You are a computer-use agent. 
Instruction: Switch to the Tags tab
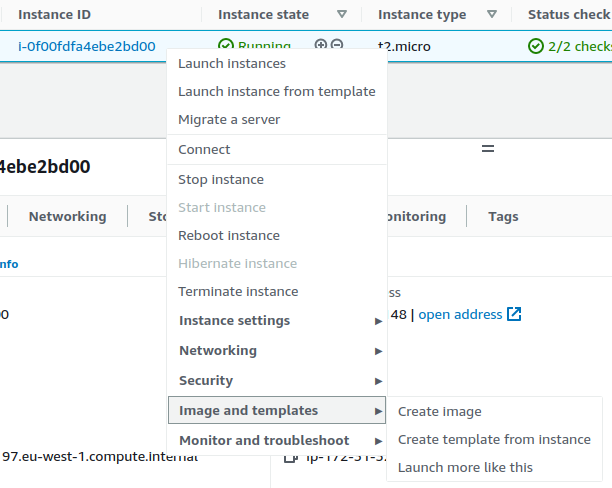(503, 217)
